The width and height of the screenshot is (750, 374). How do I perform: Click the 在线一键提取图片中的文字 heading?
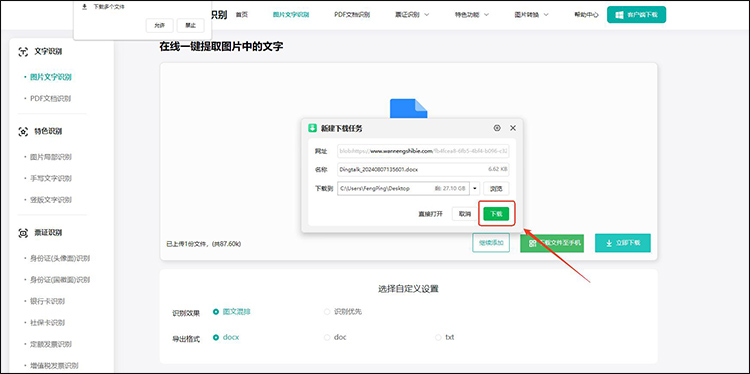221,46
